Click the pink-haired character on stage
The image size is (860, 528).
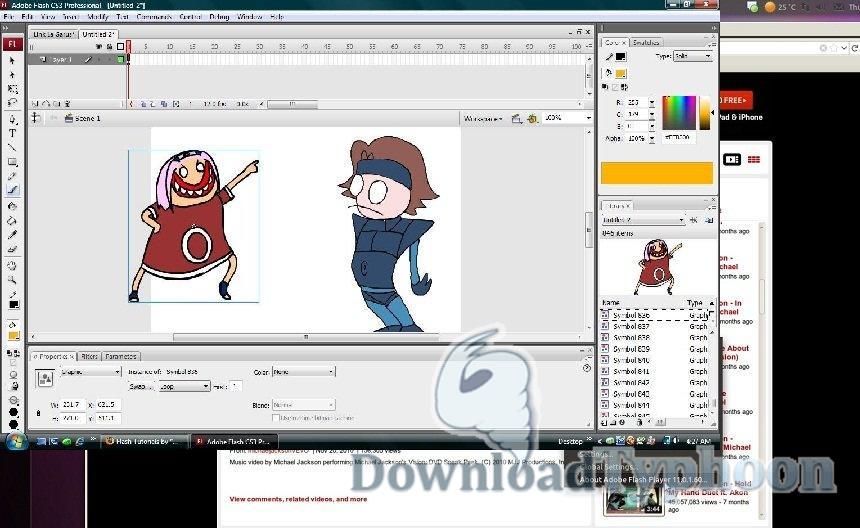195,226
